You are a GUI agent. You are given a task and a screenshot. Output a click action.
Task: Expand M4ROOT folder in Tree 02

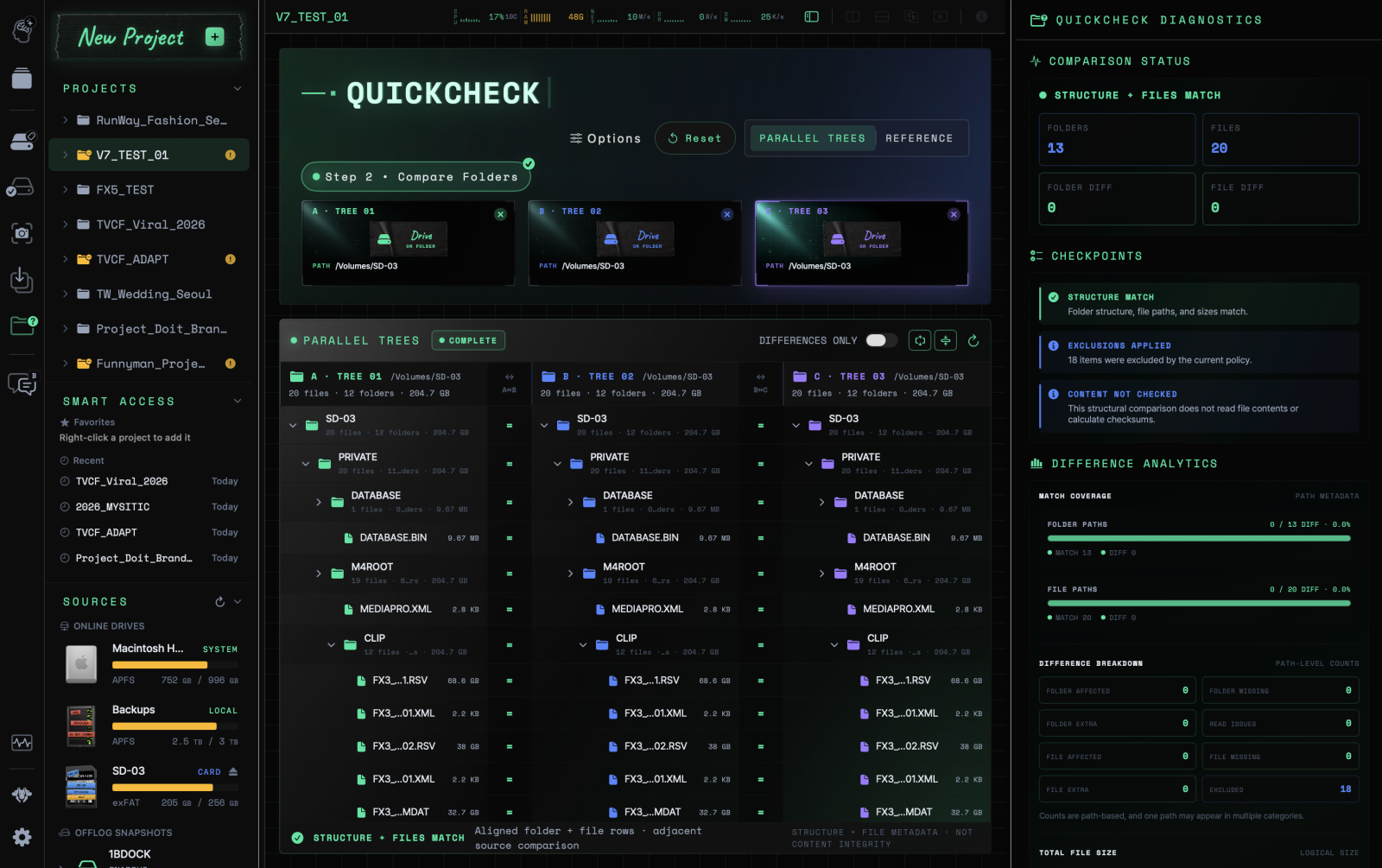[570, 573]
